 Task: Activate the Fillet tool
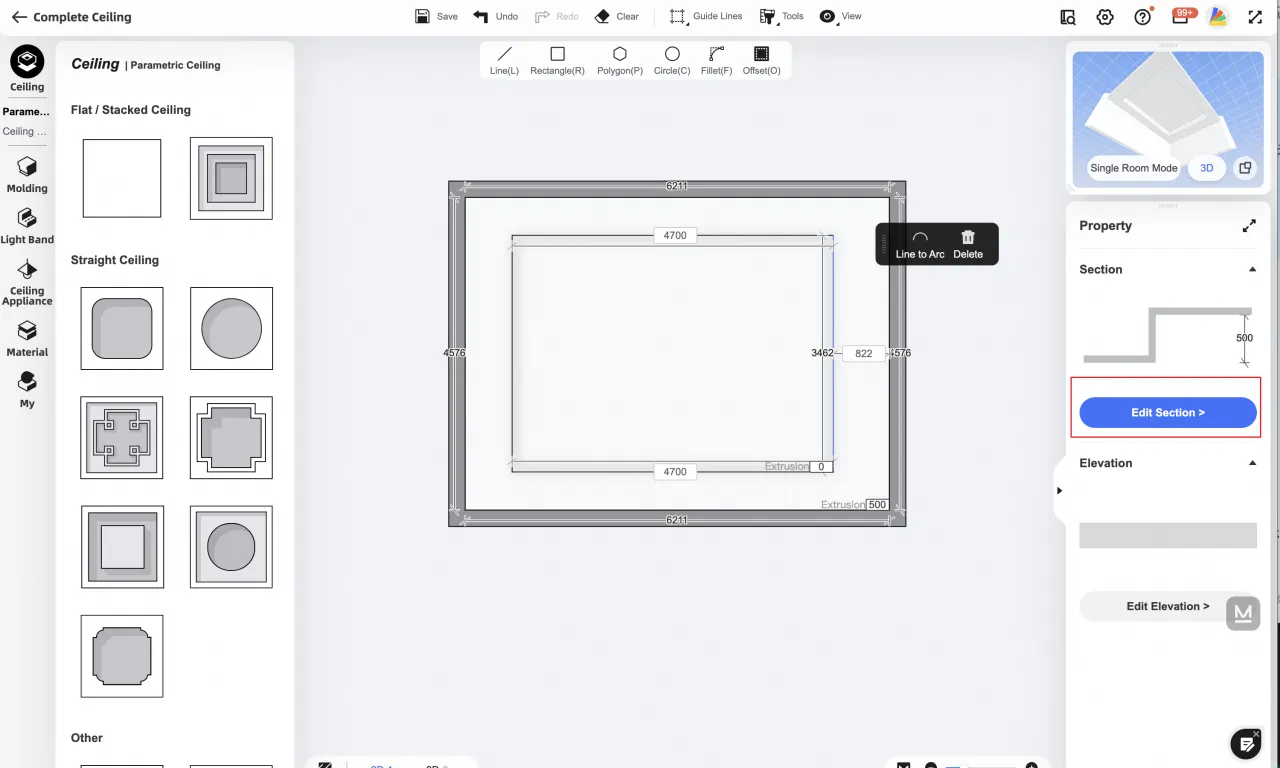[x=716, y=60]
